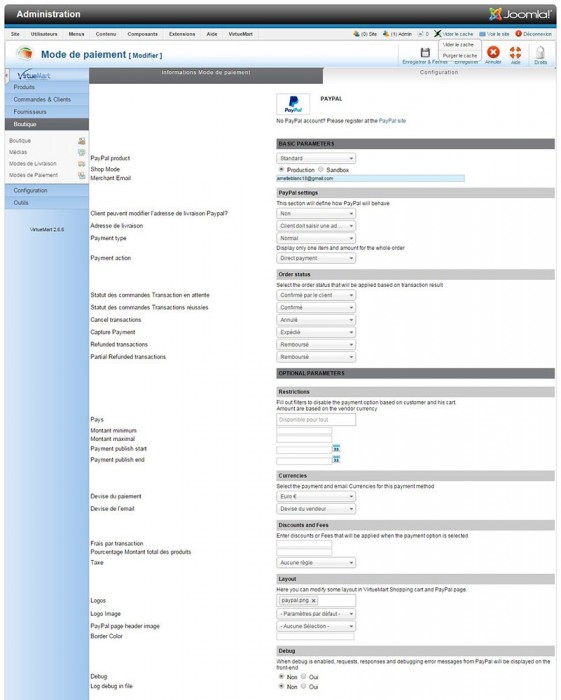Set Debug to Non

pyautogui.click(x=281, y=676)
